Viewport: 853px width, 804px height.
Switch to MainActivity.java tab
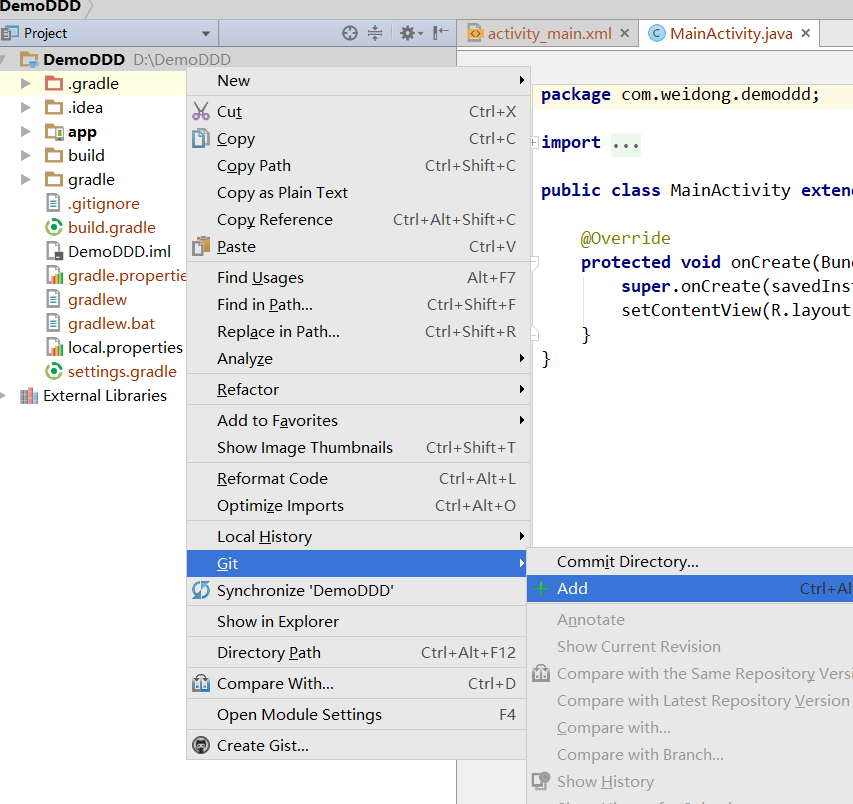click(x=731, y=34)
